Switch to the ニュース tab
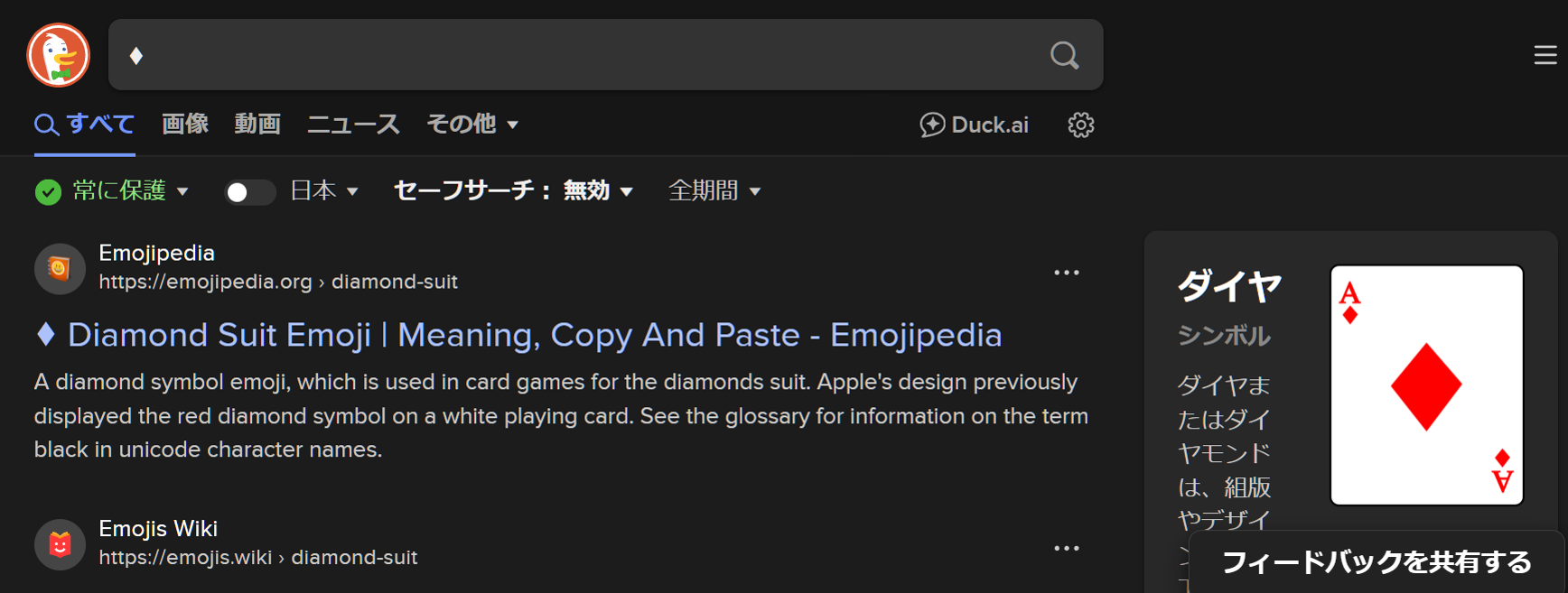The height and width of the screenshot is (593, 1568). pyautogui.click(x=353, y=125)
